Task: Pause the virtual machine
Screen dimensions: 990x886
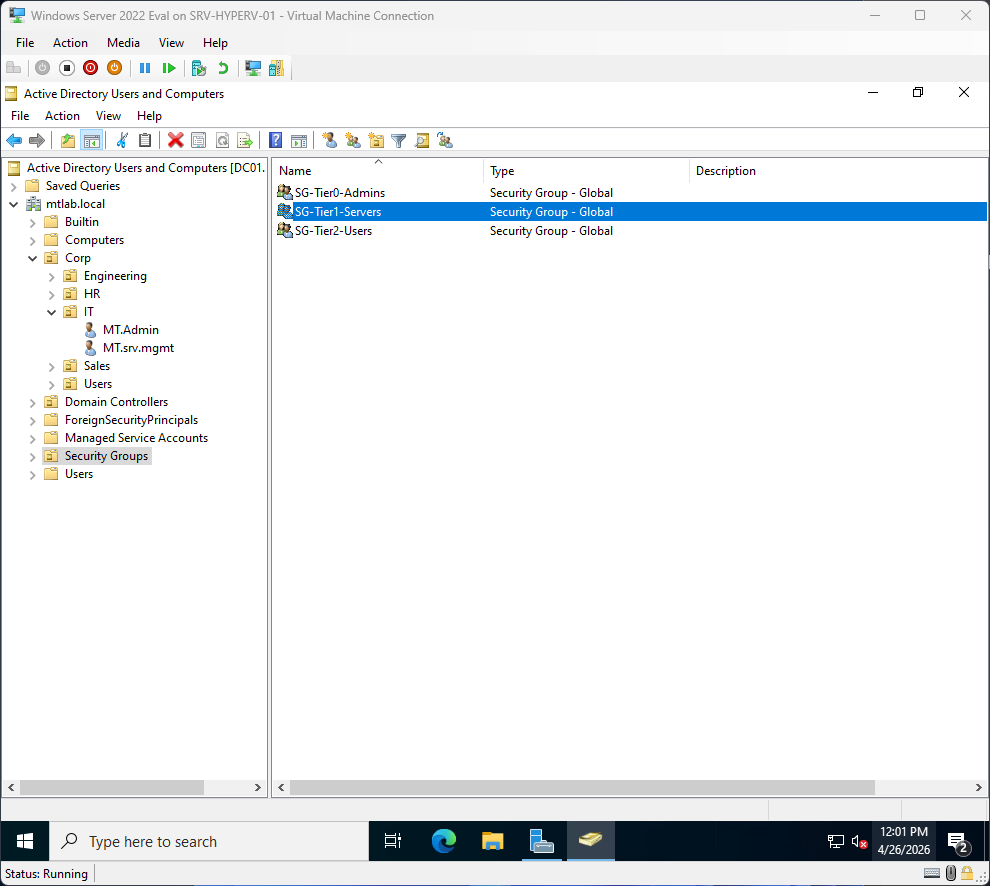Action: (x=145, y=68)
